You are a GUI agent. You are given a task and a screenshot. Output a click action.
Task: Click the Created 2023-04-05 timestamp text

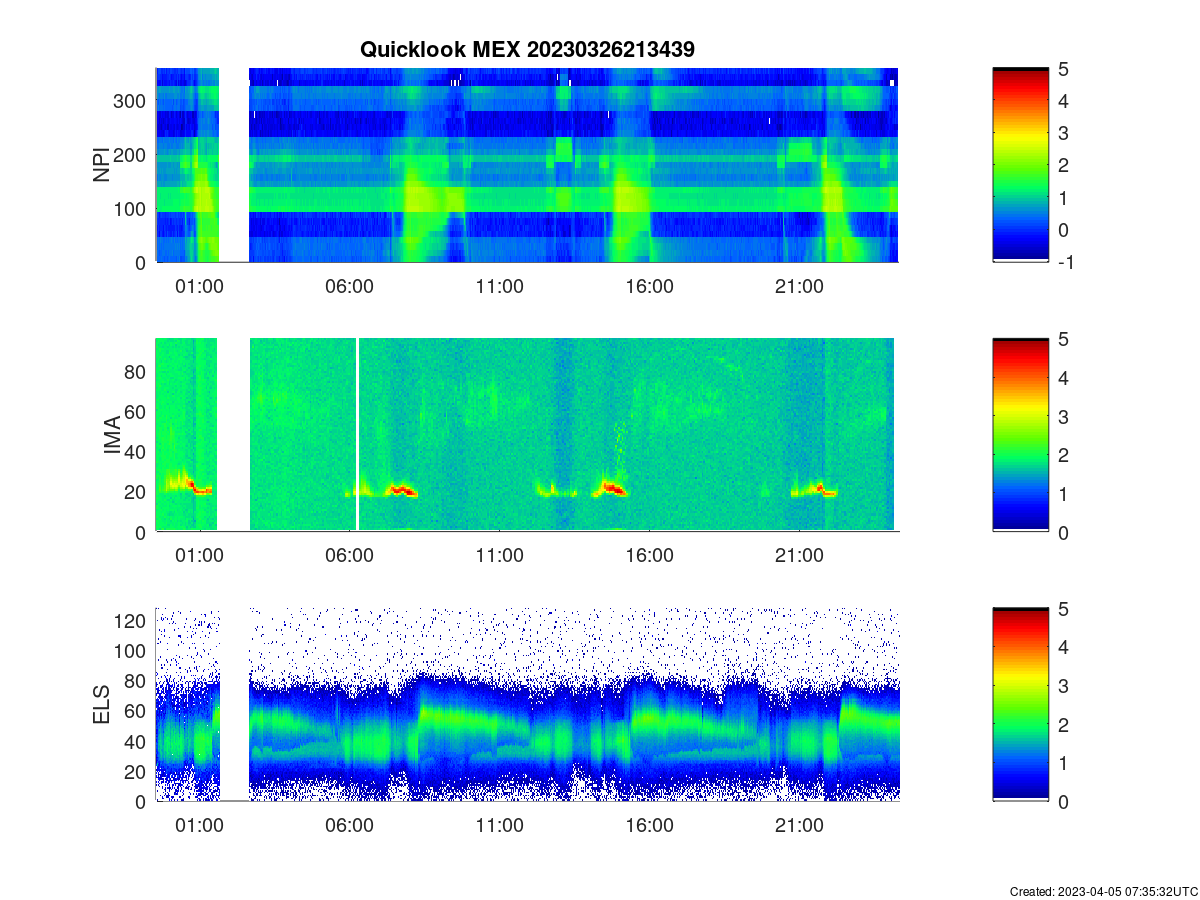1102,891
